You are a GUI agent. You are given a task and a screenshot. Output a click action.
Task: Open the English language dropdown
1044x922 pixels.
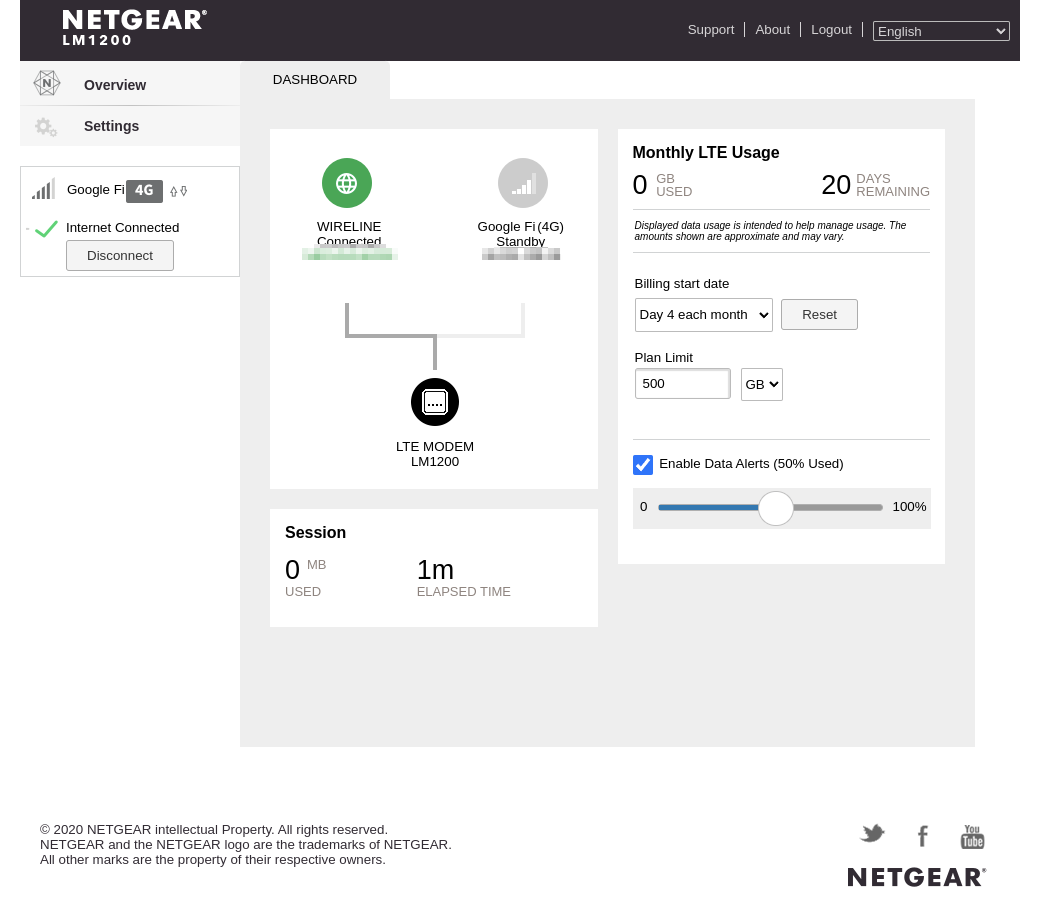coord(940,31)
